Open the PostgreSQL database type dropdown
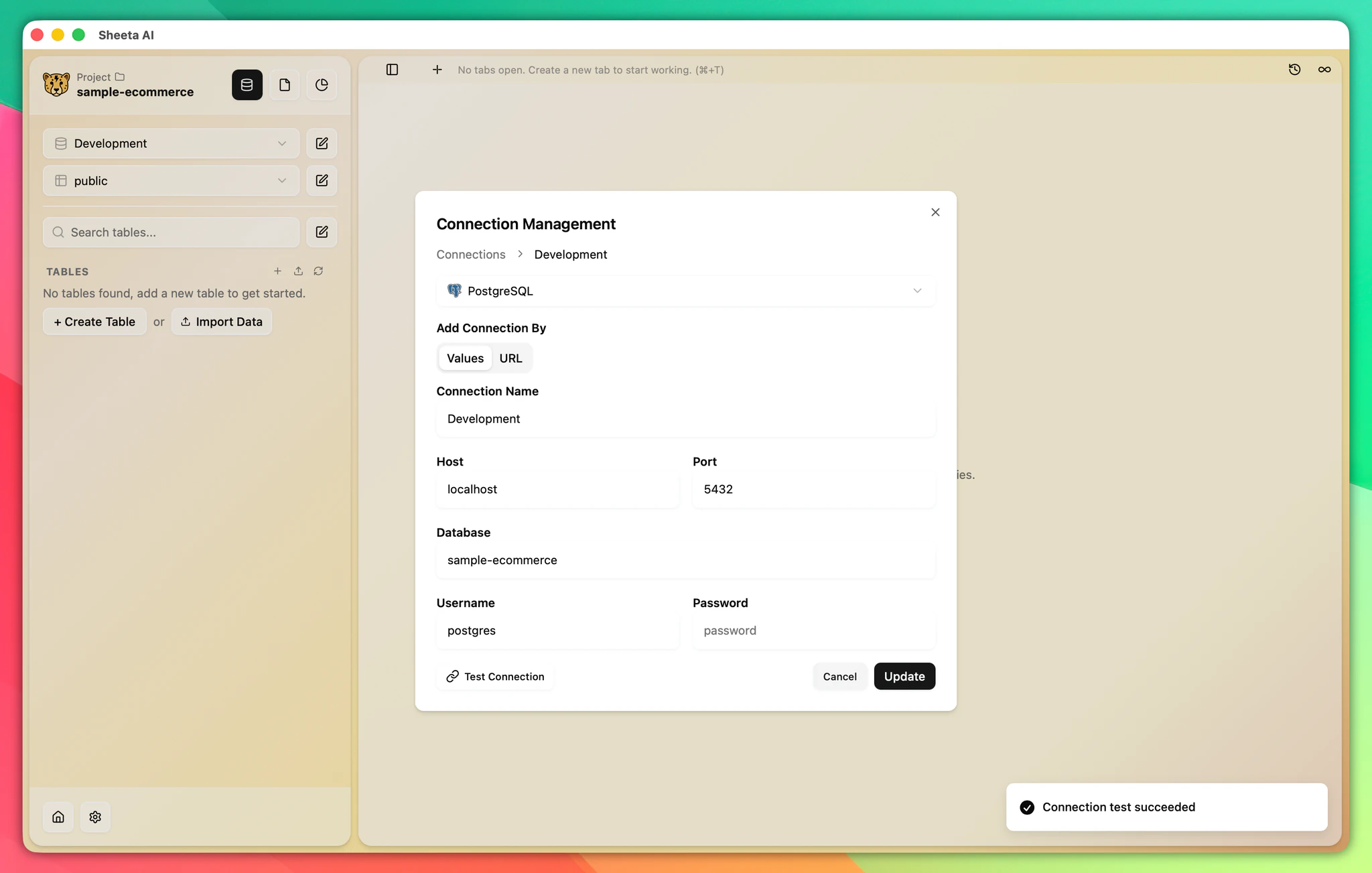 tap(685, 291)
